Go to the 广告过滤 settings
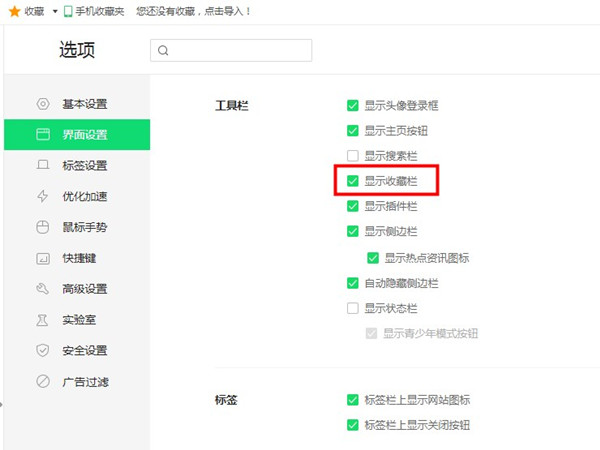This screenshot has width=600, height=450. point(84,381)
